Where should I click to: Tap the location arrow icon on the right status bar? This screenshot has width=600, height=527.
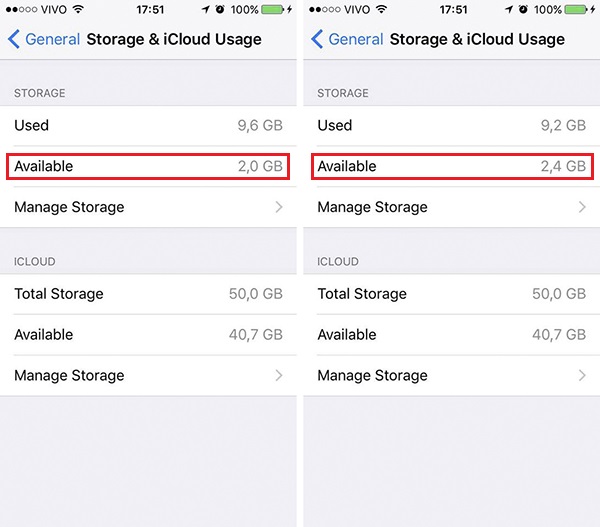509,9
